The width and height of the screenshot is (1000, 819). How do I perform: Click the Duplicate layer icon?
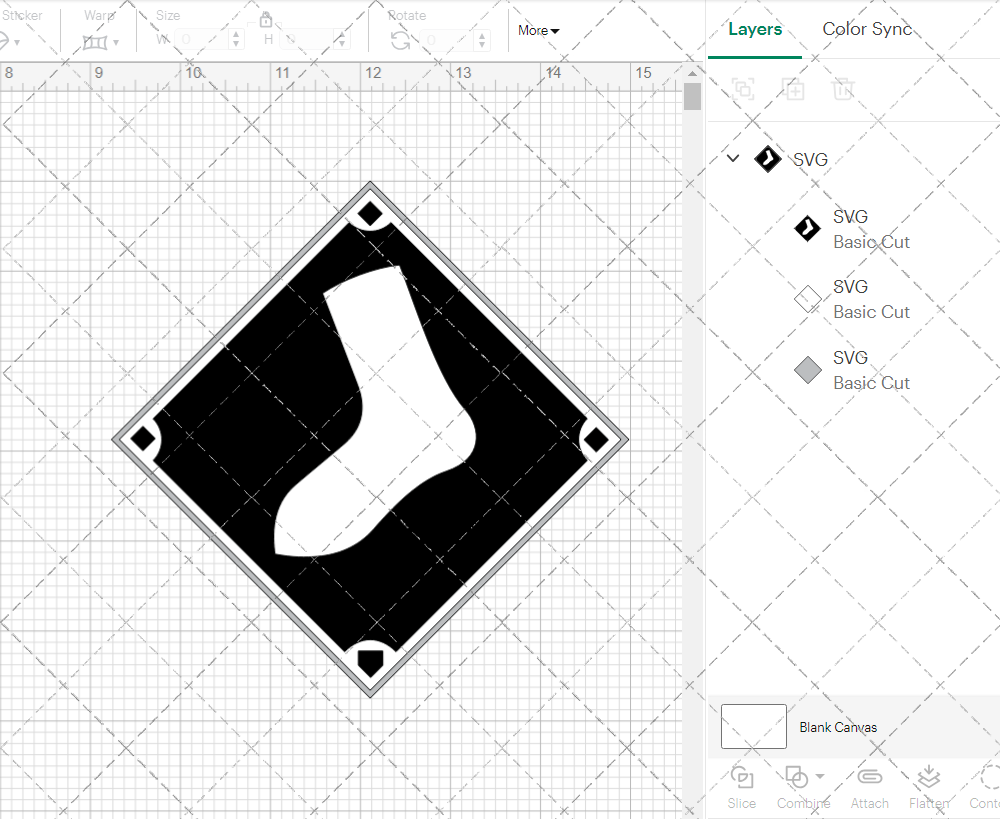(794, 89)
